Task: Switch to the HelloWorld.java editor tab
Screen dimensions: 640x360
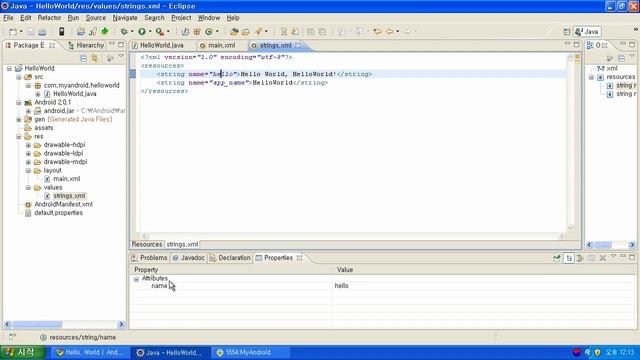Action: [x=158, y=45]
